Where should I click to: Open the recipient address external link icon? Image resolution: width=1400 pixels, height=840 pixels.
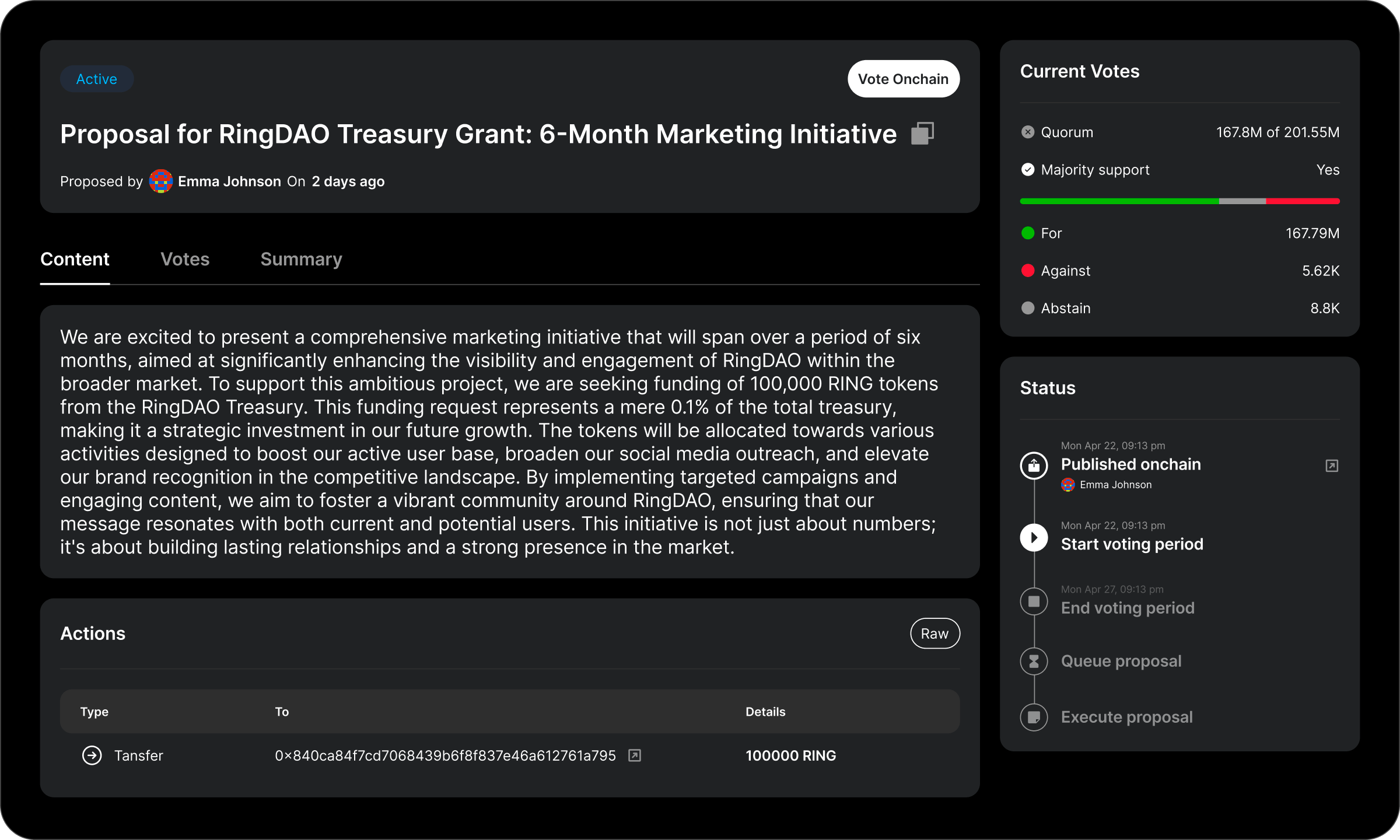pyautogui.click(x=634, y=755)
